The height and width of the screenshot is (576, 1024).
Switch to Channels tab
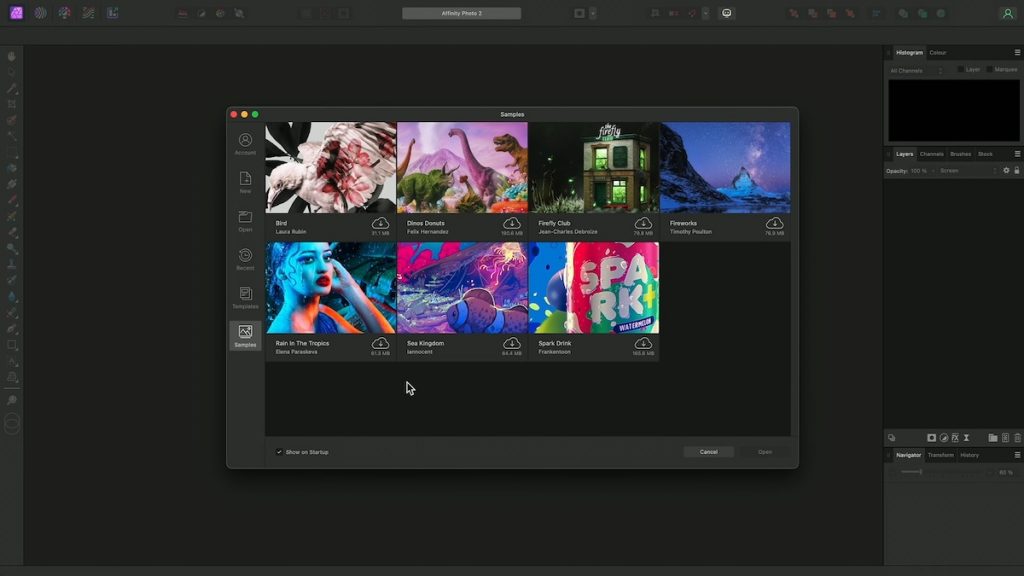pyautogui.click(x=931, y=154)
